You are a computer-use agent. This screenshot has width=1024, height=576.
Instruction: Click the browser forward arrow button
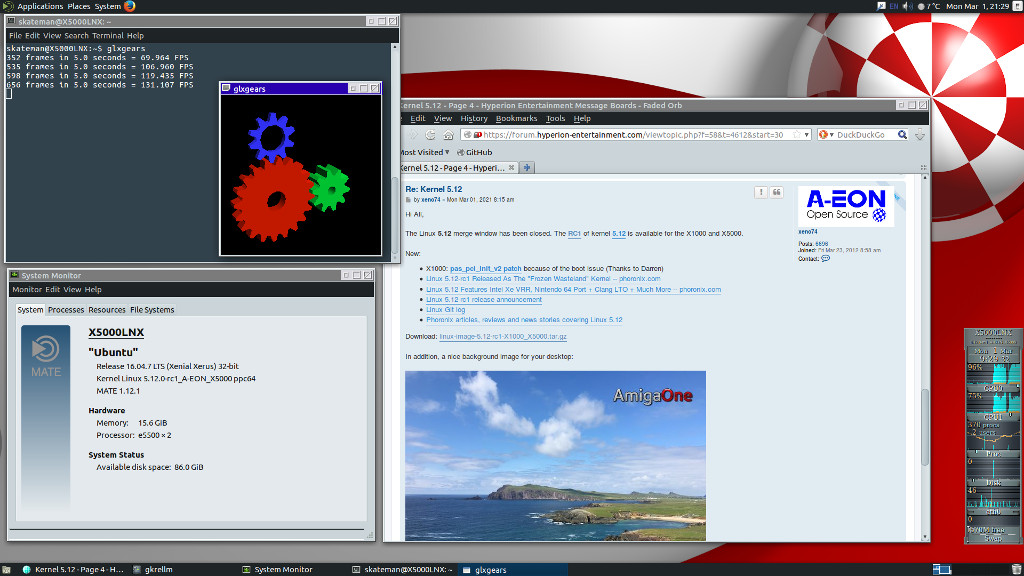coord(413,135)
